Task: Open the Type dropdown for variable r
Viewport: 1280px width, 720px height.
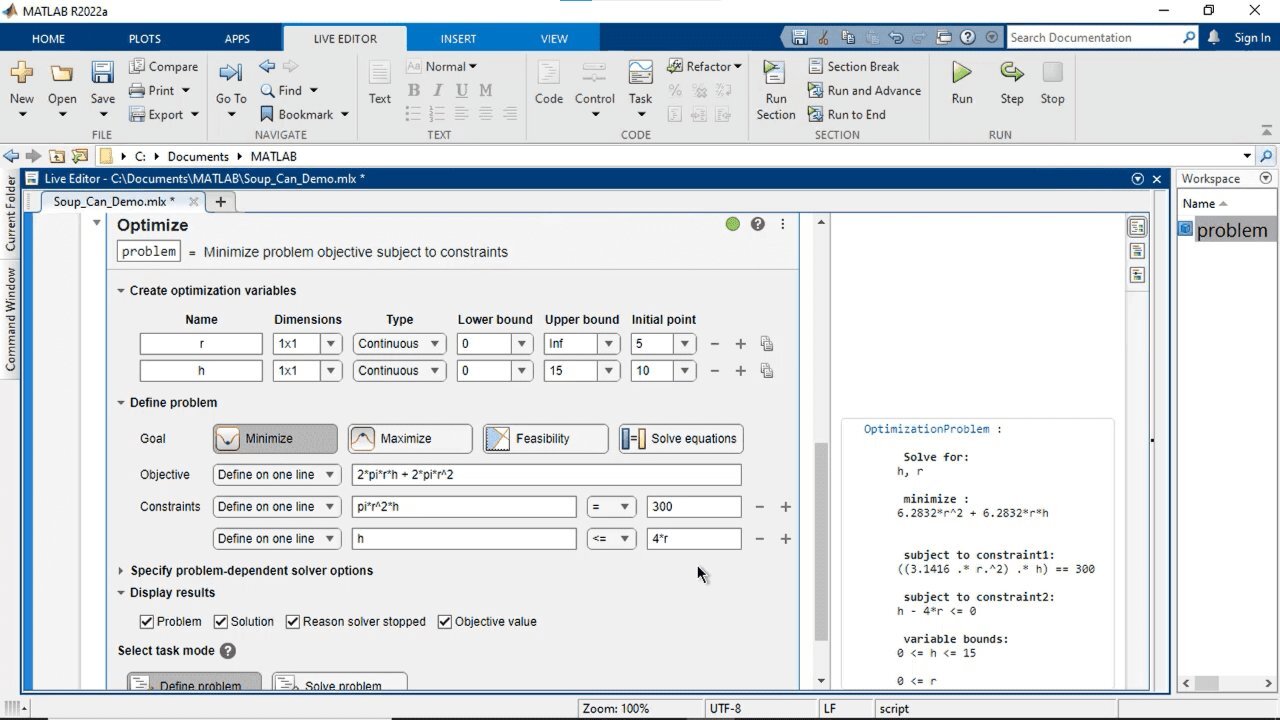Action: click(400, 344)
